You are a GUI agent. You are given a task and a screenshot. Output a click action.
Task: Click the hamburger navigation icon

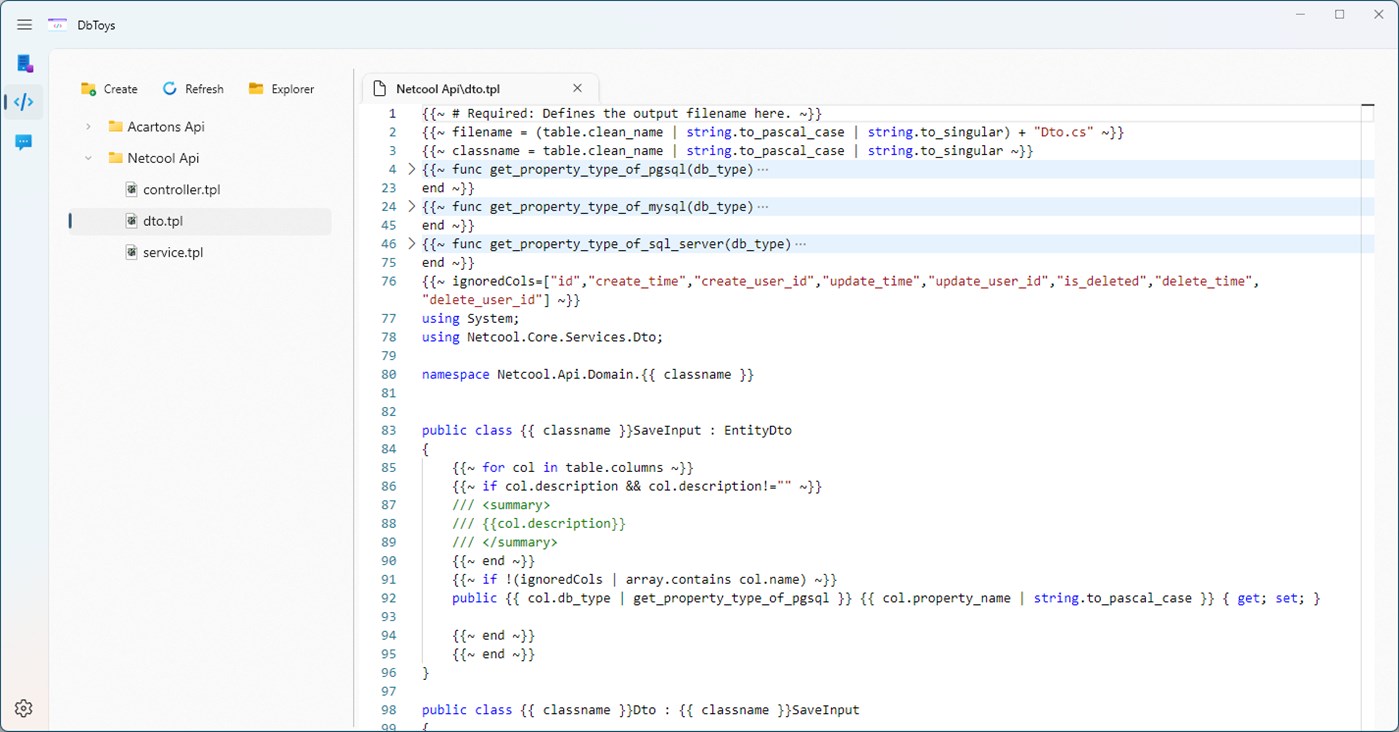pos(24,24)
